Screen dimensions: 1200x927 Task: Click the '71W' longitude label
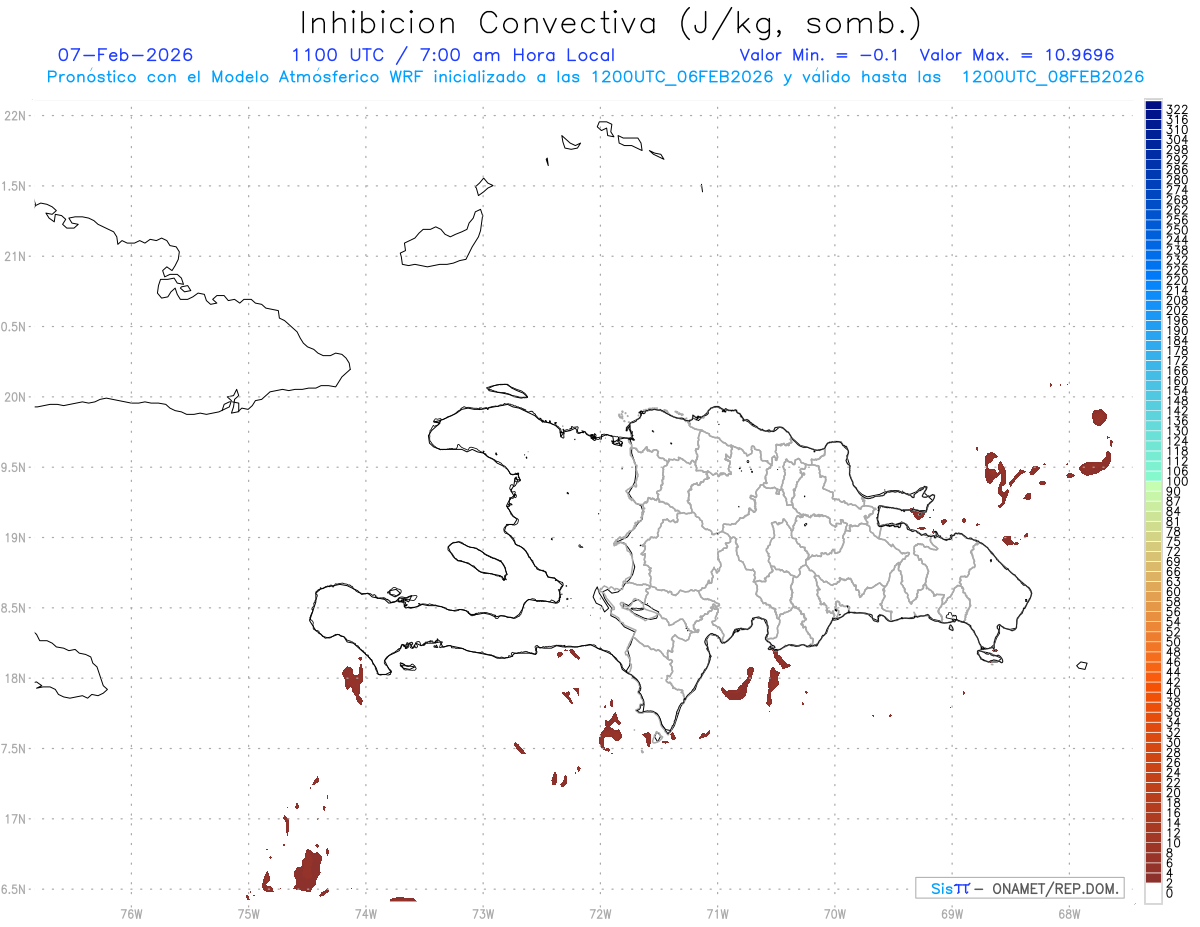pyautogui.click(x=717, y=912)
